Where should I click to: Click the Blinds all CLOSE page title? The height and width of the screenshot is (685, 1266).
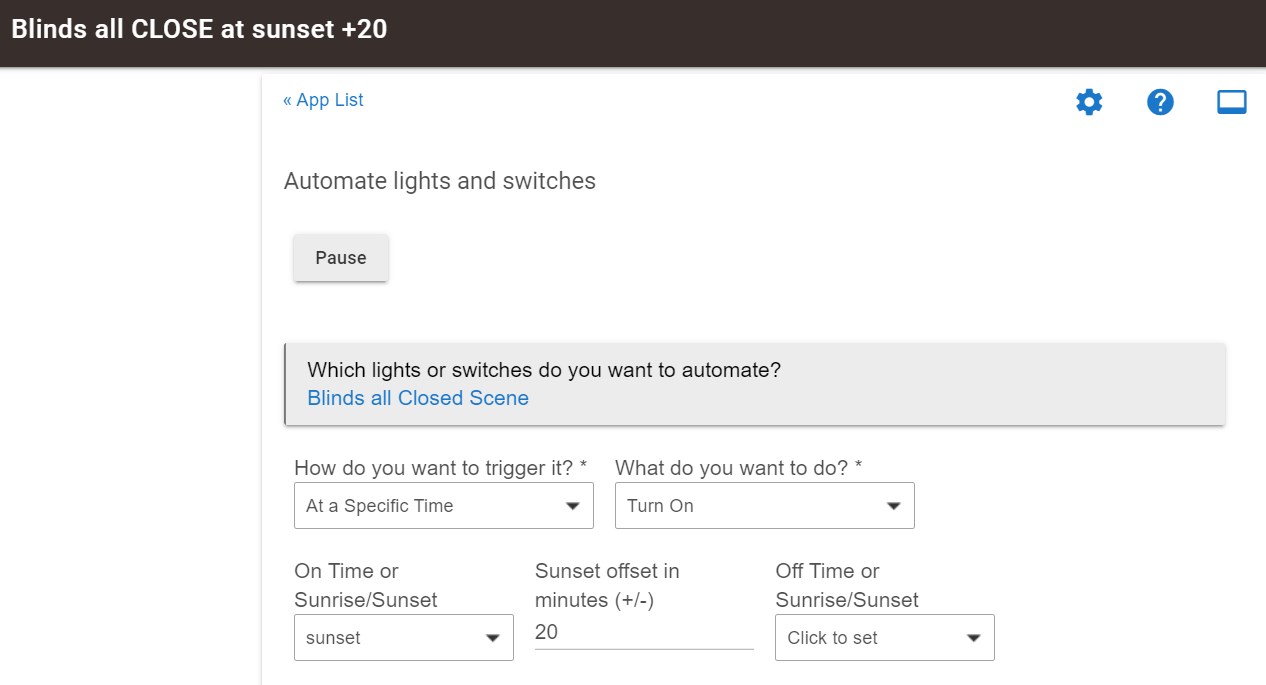(199, 29)
